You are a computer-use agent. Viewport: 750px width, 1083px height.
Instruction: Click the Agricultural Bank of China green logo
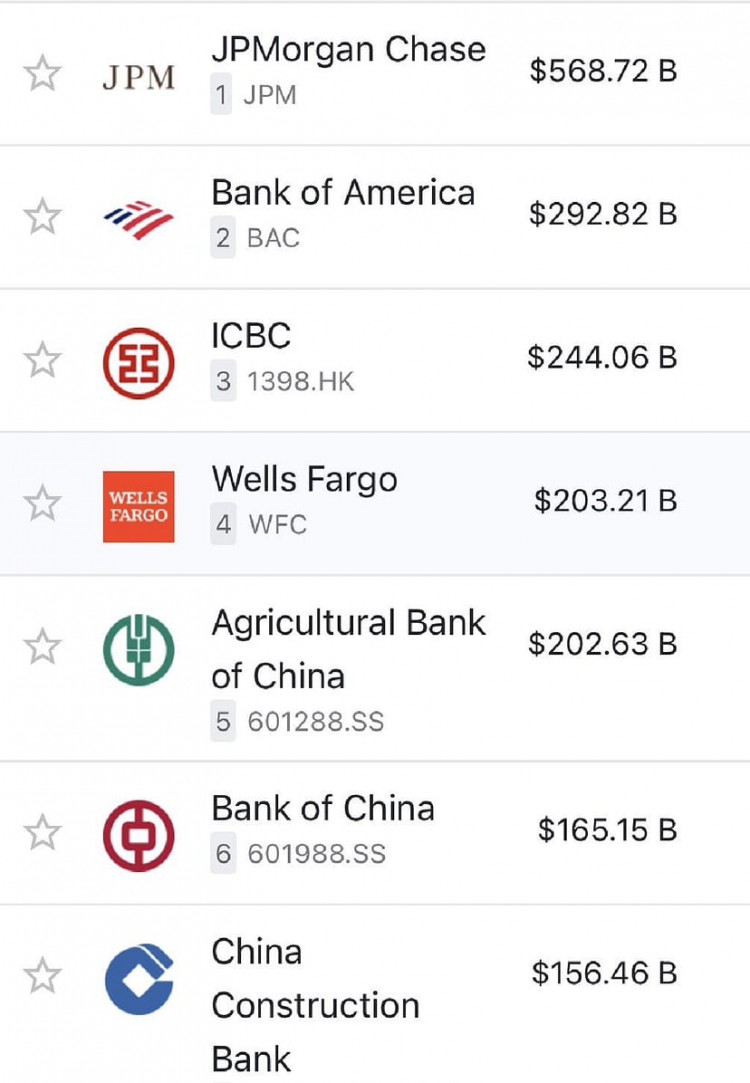(138, 649)
